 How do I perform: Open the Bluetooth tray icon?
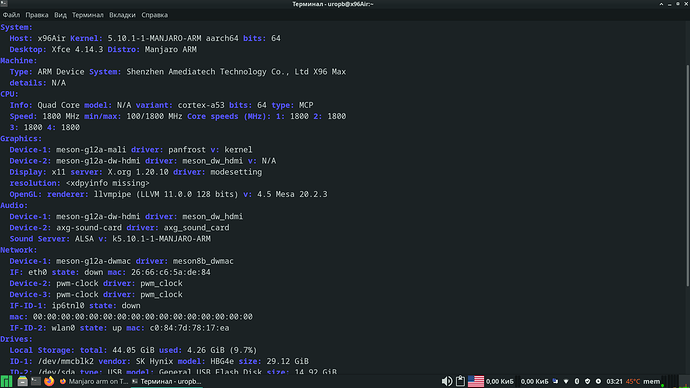click(577, 381)
